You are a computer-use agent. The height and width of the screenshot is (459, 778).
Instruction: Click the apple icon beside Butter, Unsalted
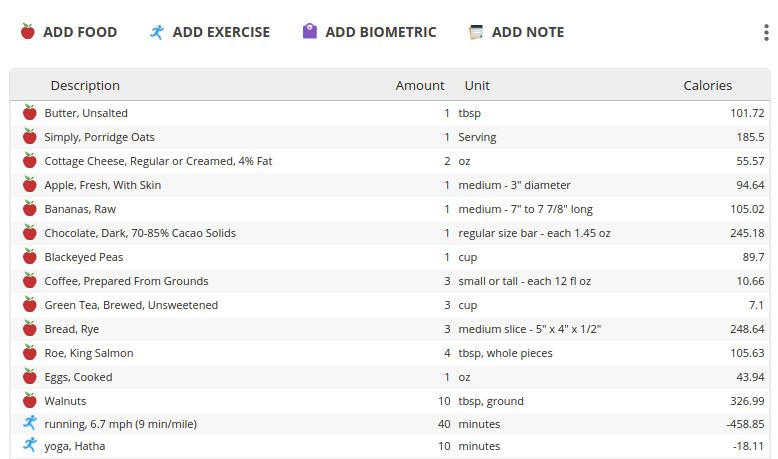click(x=29, y=113)
